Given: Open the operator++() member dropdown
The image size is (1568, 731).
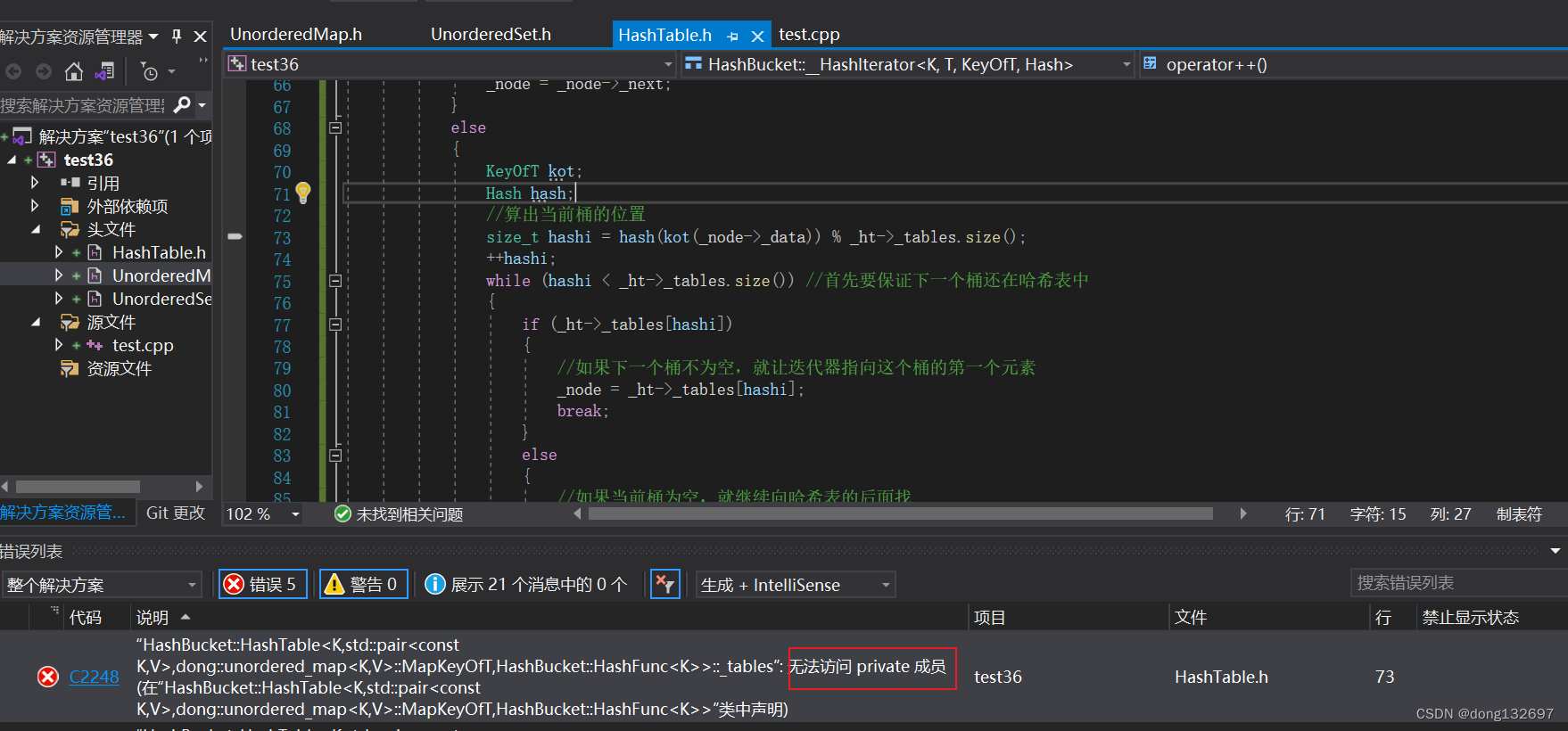Looking at the screenshot, I should [x=1353, y=64].
